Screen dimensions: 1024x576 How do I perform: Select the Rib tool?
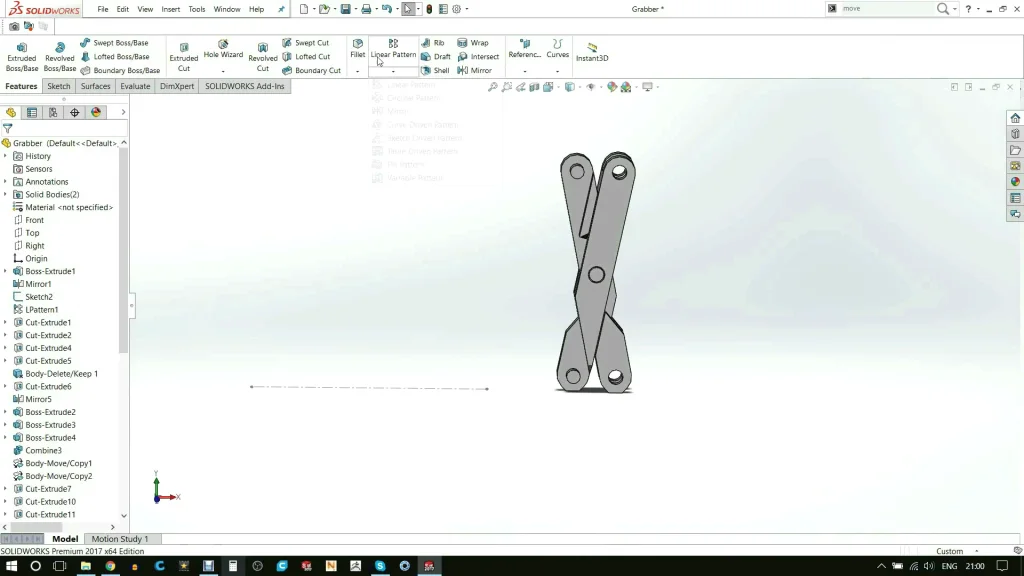432,42
